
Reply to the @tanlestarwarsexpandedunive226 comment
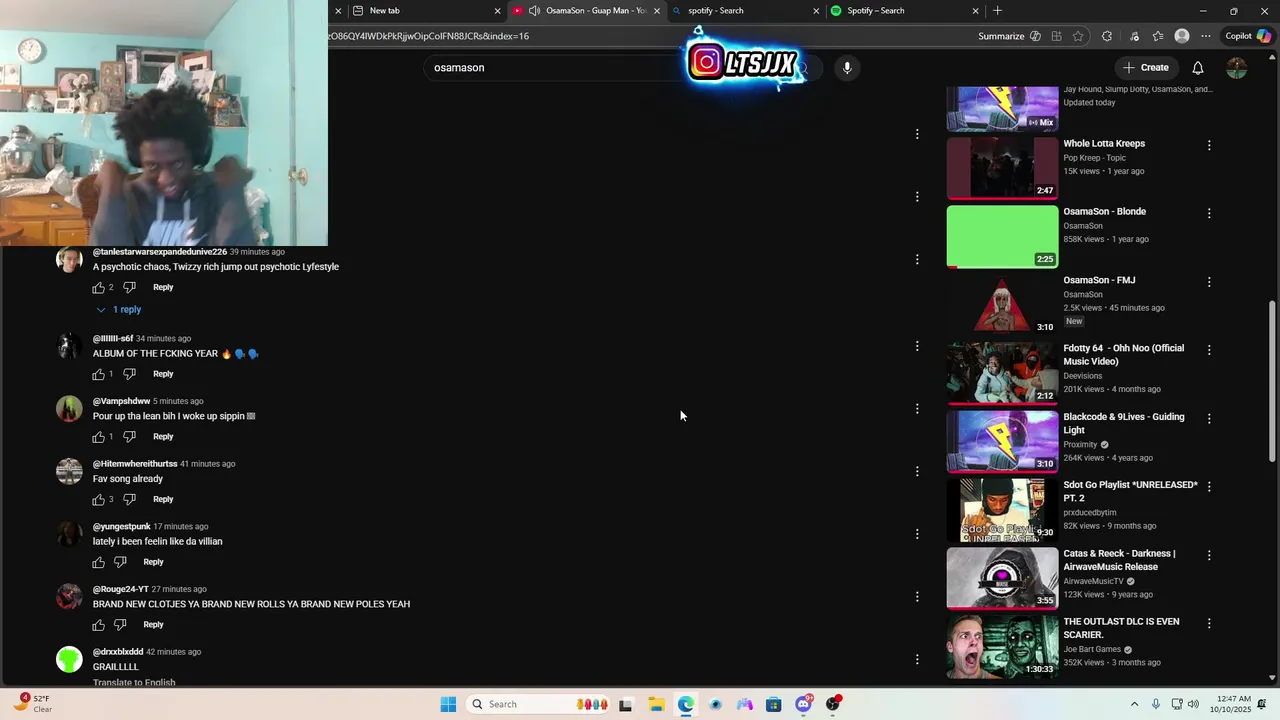pyautogui.click(x=163, y=288)
